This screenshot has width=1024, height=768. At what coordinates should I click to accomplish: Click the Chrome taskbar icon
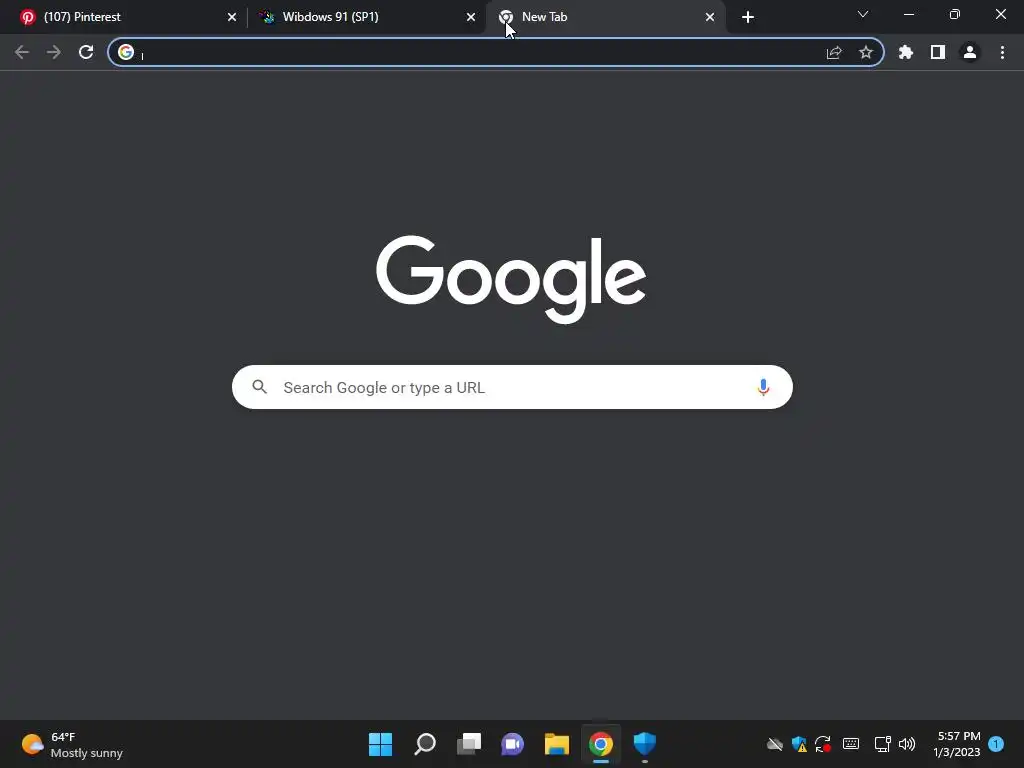(601, 744)
